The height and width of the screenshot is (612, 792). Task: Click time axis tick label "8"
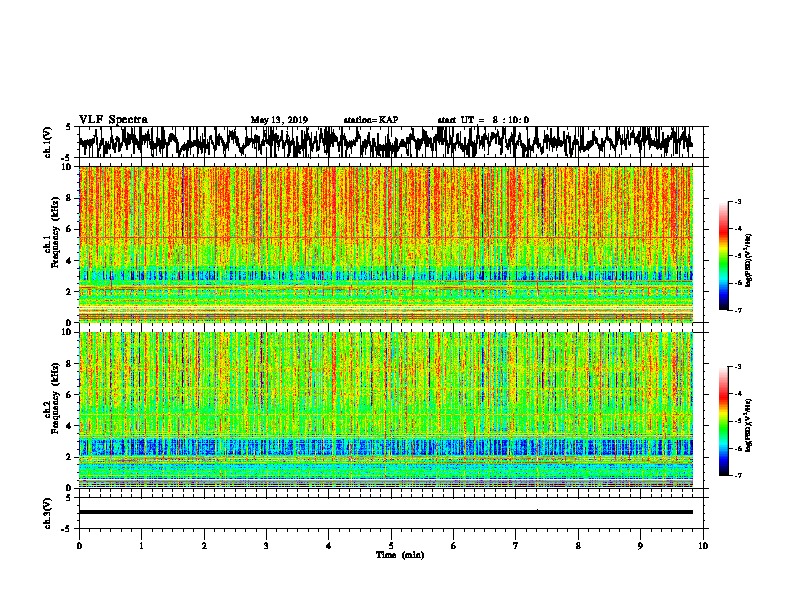point(578,546)
